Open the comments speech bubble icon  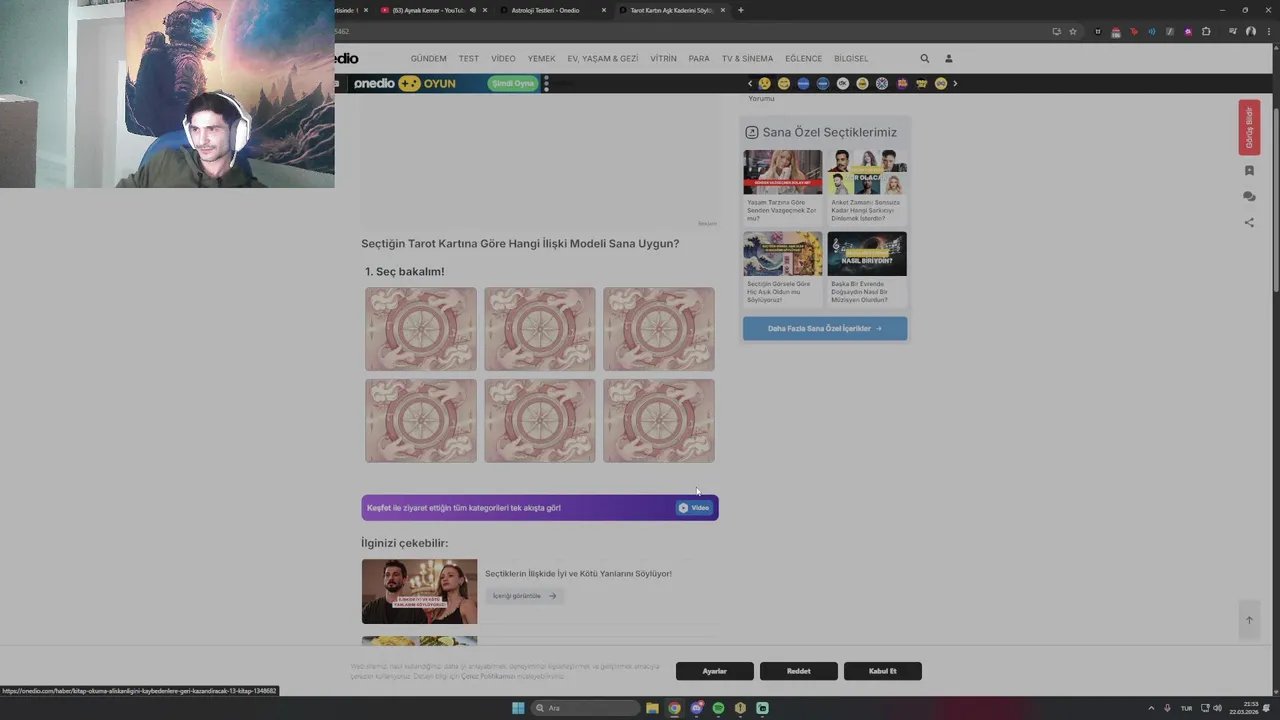click(x=1249, y=197)
